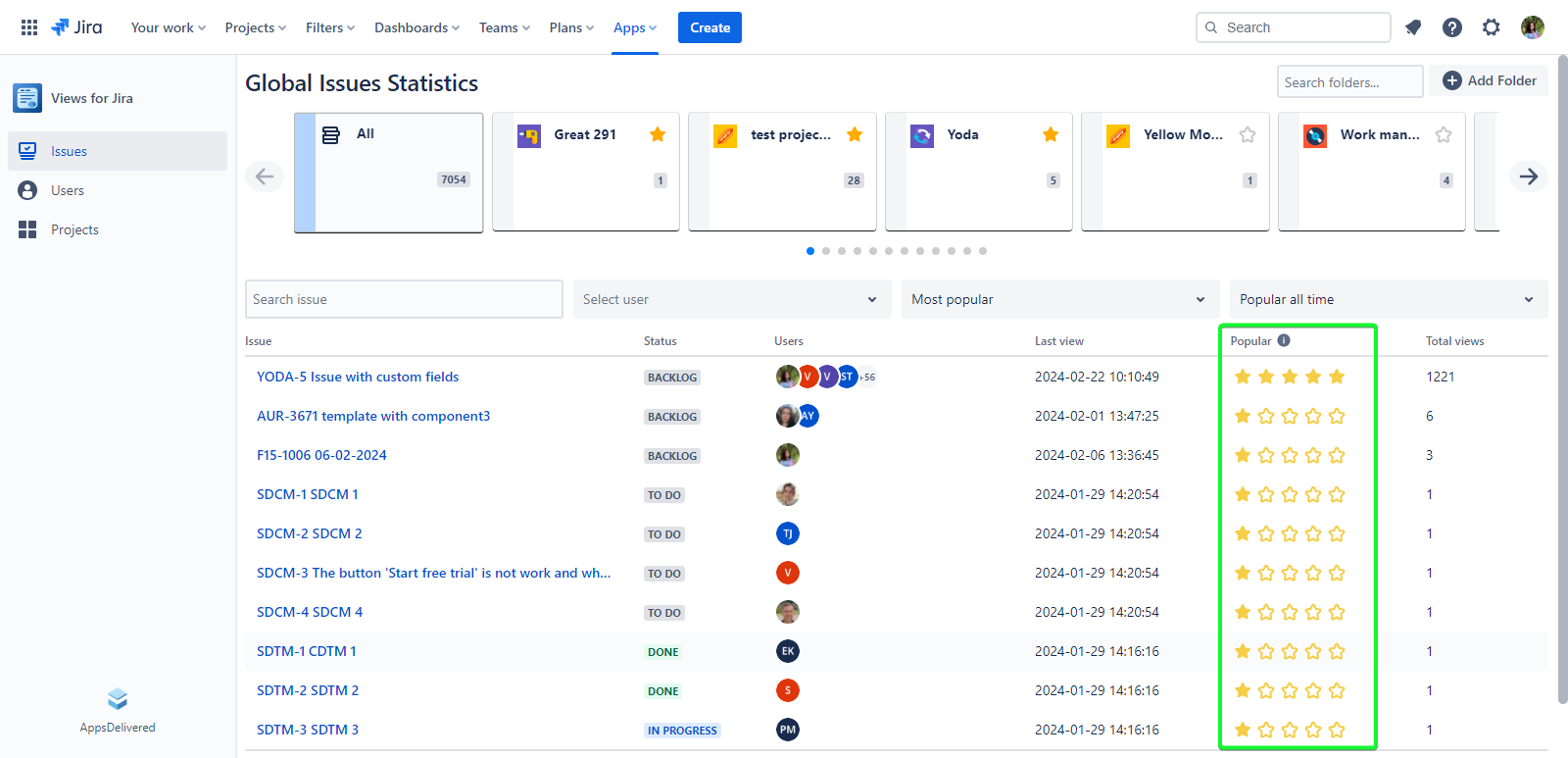Star the Yellow Mo... folder
This screenshot has height=758, width=1568.
pos(1248,134)
